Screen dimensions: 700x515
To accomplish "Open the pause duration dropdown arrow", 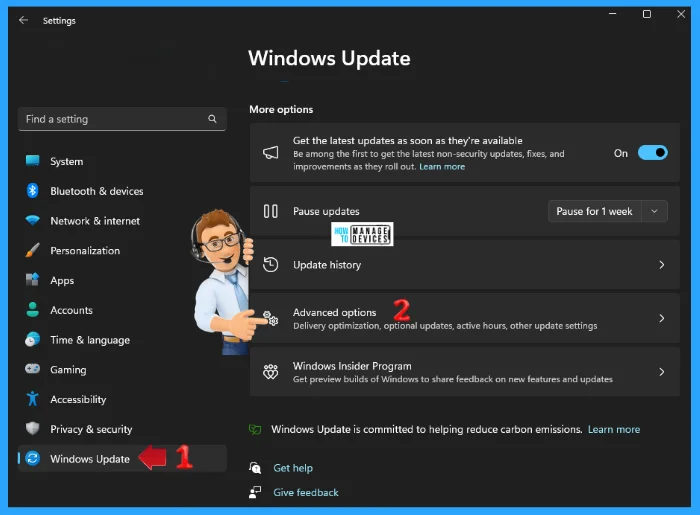I will [654, 211].
